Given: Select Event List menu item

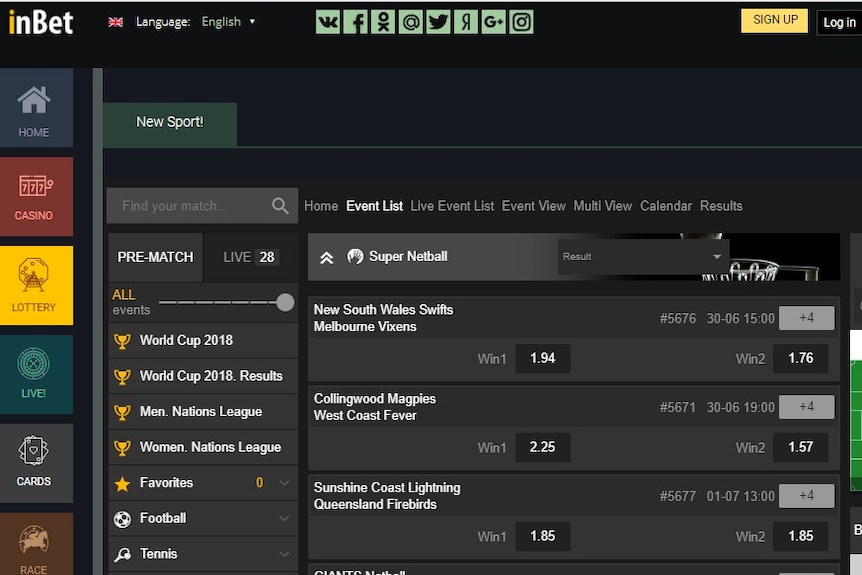Looking at the screenshot, I should 374,206.
